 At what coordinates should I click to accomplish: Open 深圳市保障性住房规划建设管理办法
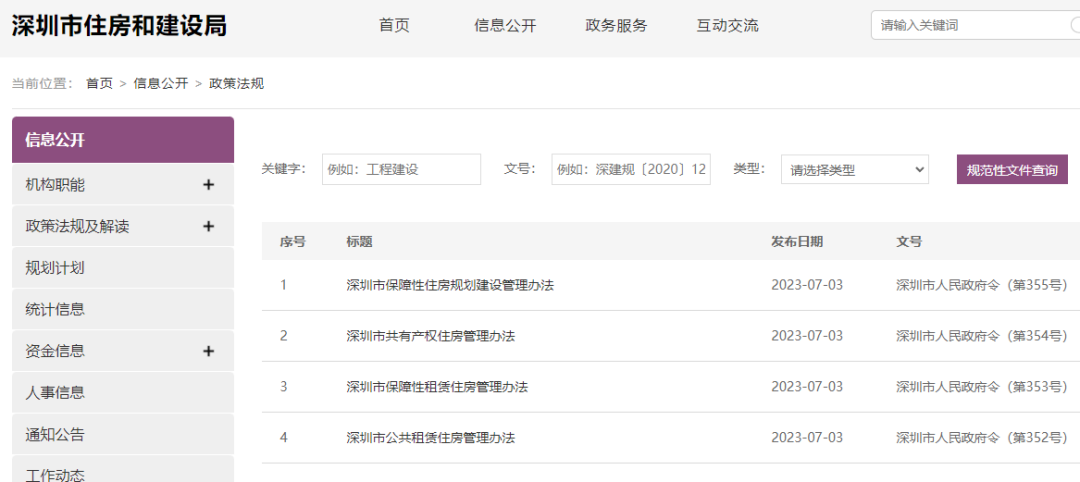[450, 285]
